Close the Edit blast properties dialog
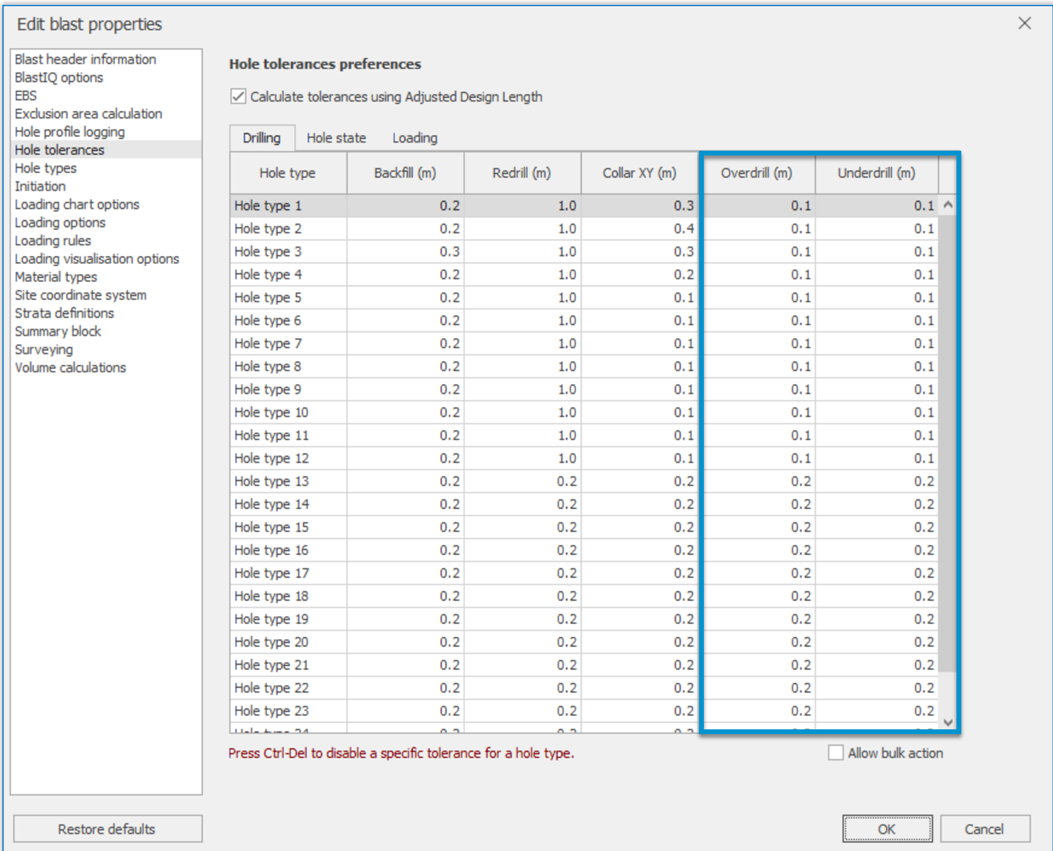The height and width of the screenshot is (851, 1053). tap(1024, 24)
